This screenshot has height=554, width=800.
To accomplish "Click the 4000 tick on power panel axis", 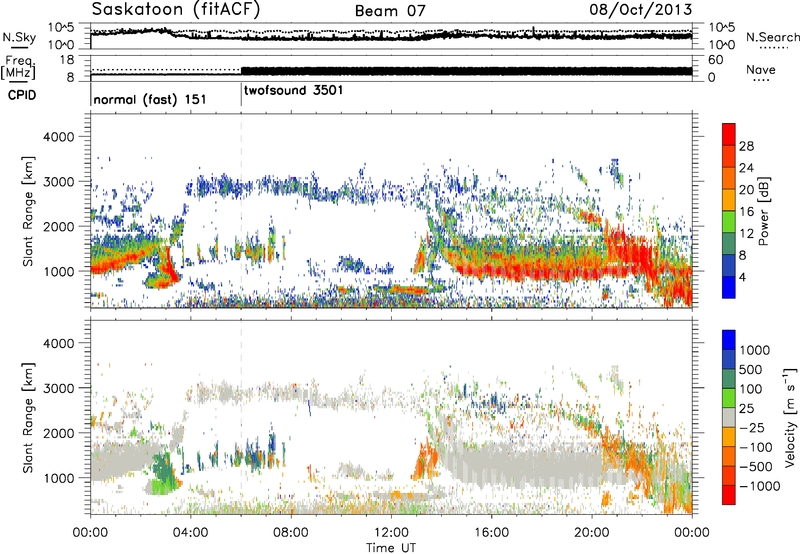I will point(58,137).
